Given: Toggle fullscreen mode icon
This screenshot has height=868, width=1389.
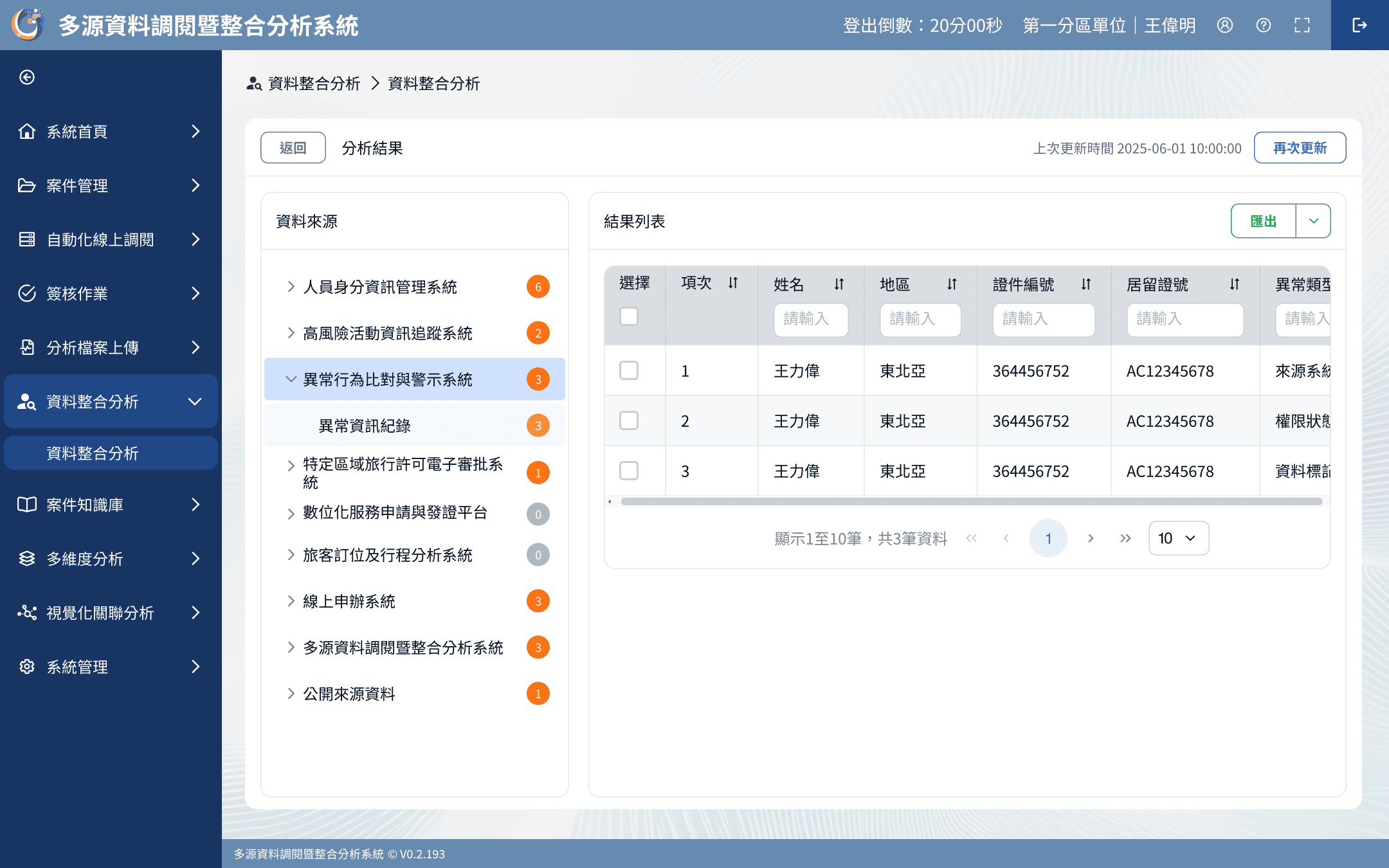Looking at the screenshot, I should [1302, 25].
